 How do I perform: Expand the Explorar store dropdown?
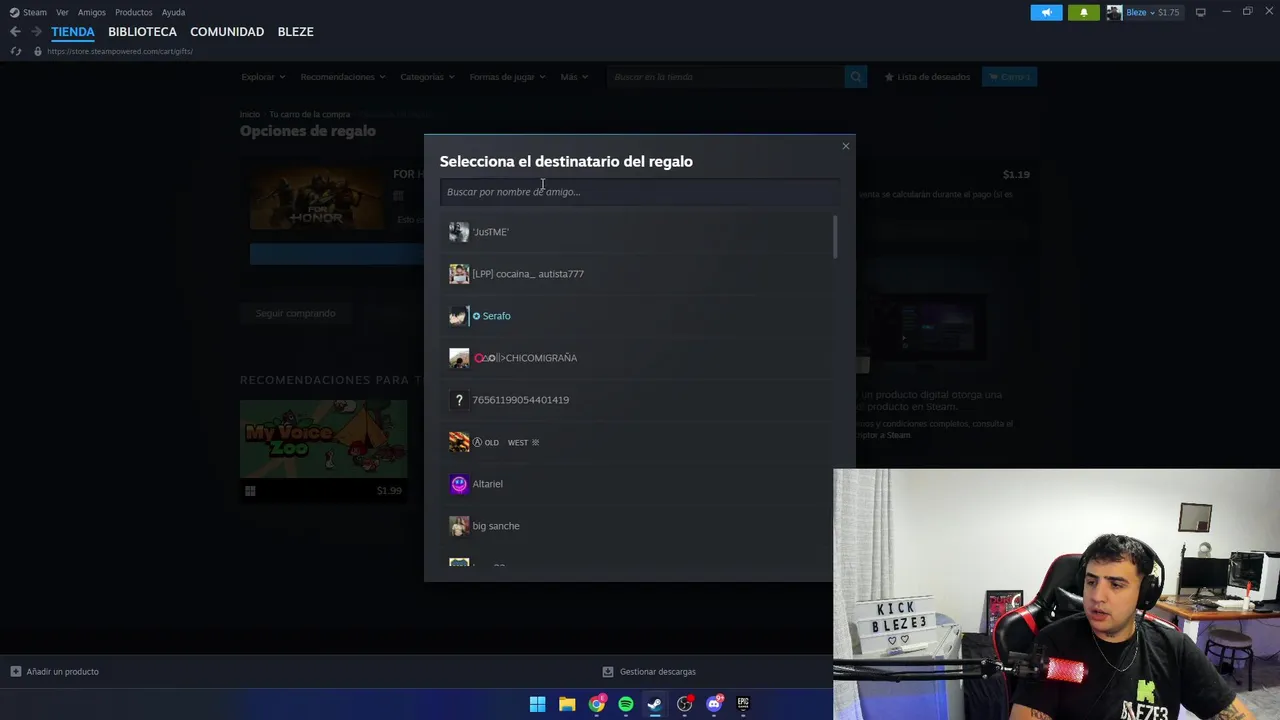(x=263, y=77)
